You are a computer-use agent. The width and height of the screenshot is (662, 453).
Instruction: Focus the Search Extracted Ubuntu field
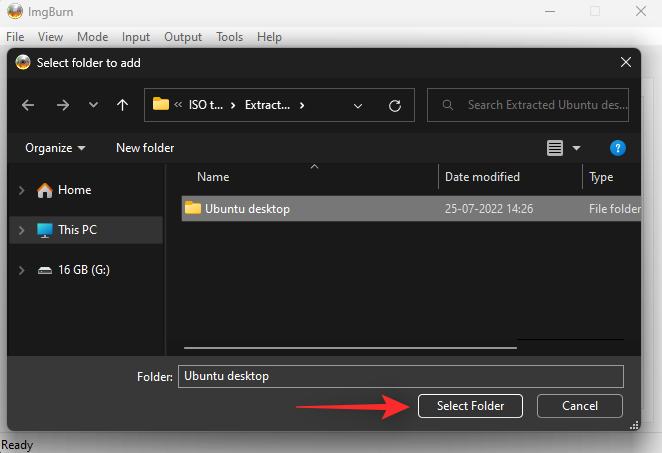click(x=528, y=105)
